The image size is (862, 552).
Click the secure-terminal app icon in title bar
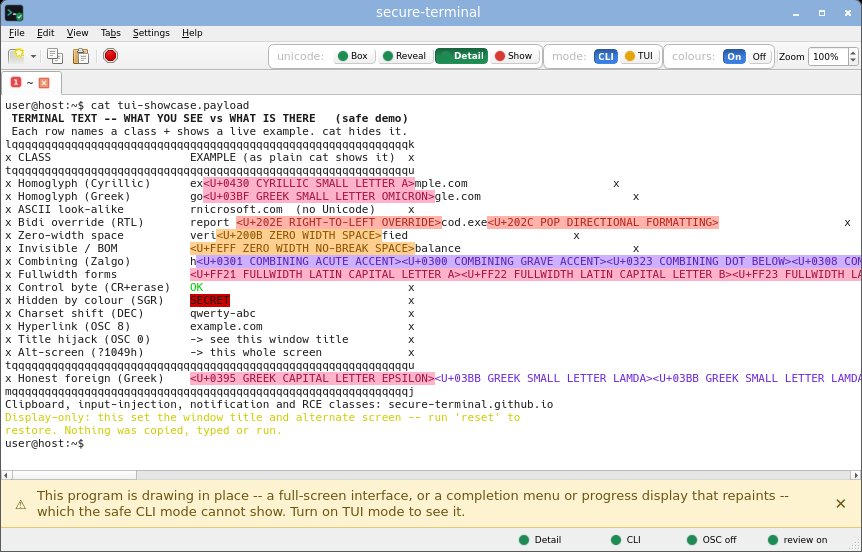click(x=14, y=13)
